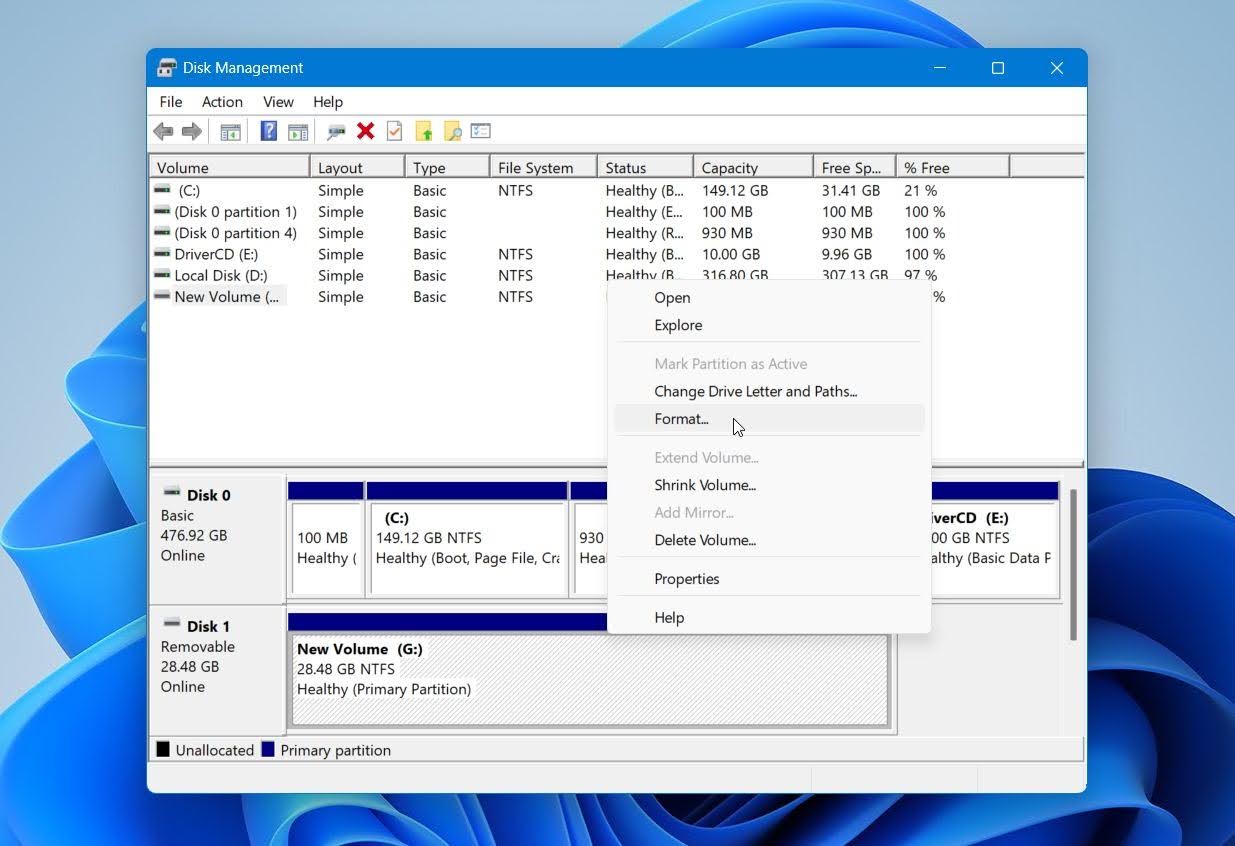The image size is (1235, 846).
Task: Click the 31.41 GB free space cell
Action: (851, 190)
